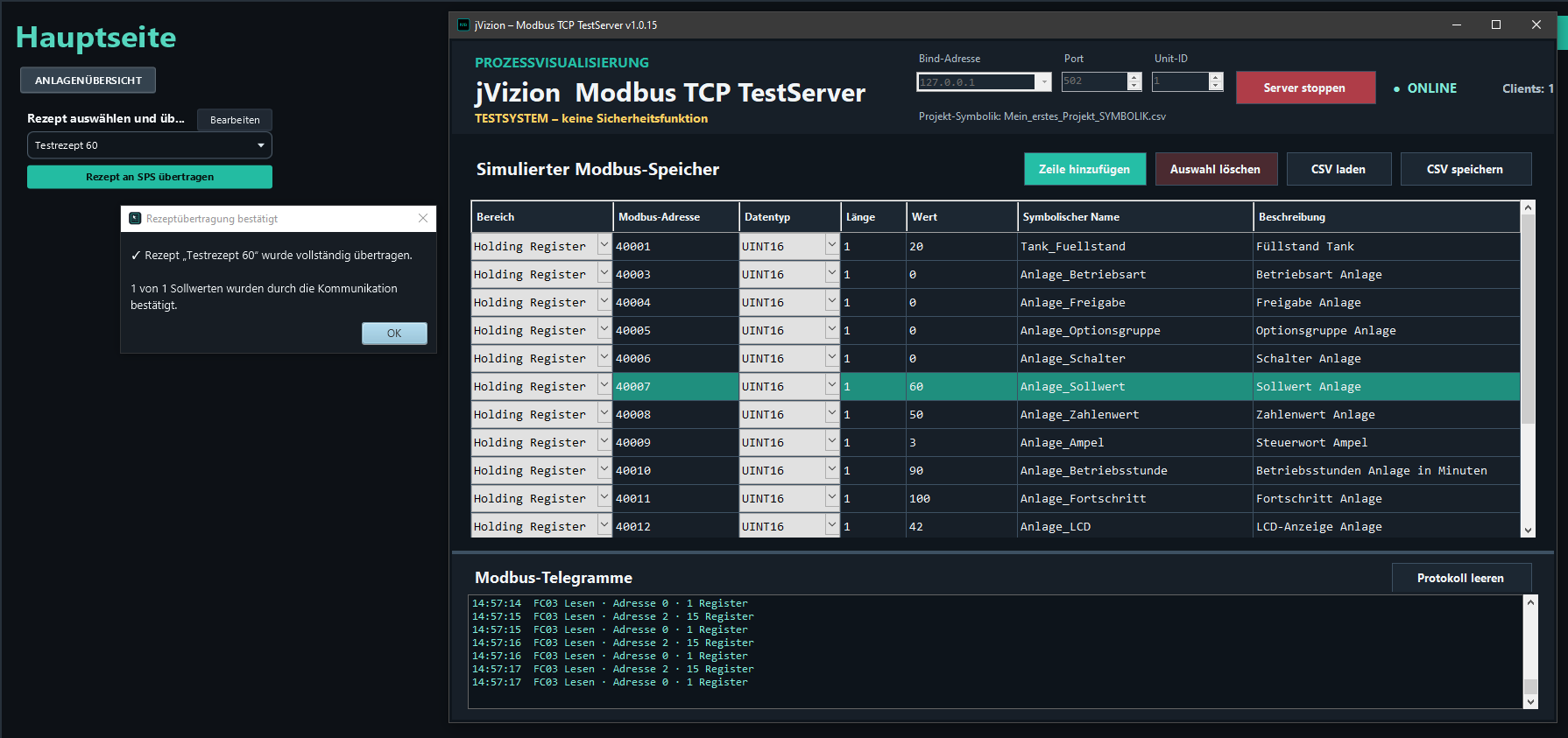The image size is (1568, 738).
Task: Increase the Unit-ID with up arrow
Action: point(1215,77)
